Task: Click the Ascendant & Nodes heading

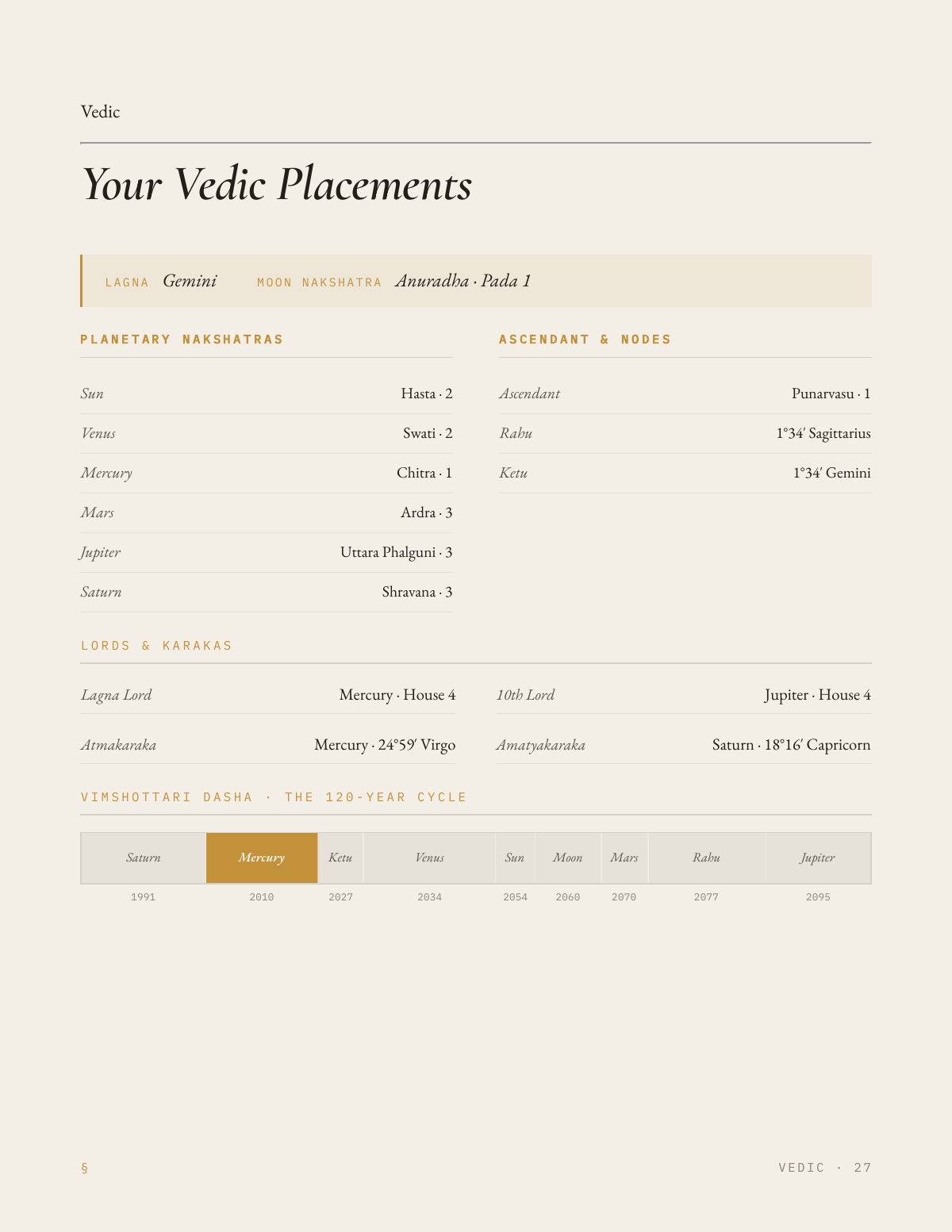Action: [x=585, y=340]
